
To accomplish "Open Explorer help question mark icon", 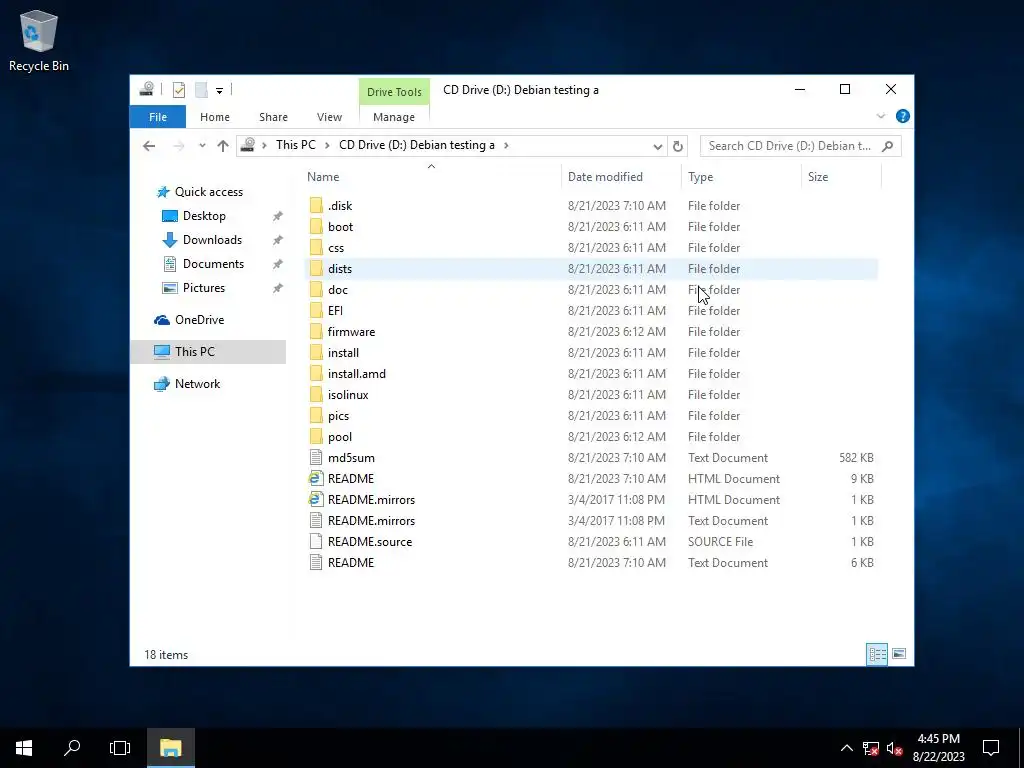I will coord(903,116).
